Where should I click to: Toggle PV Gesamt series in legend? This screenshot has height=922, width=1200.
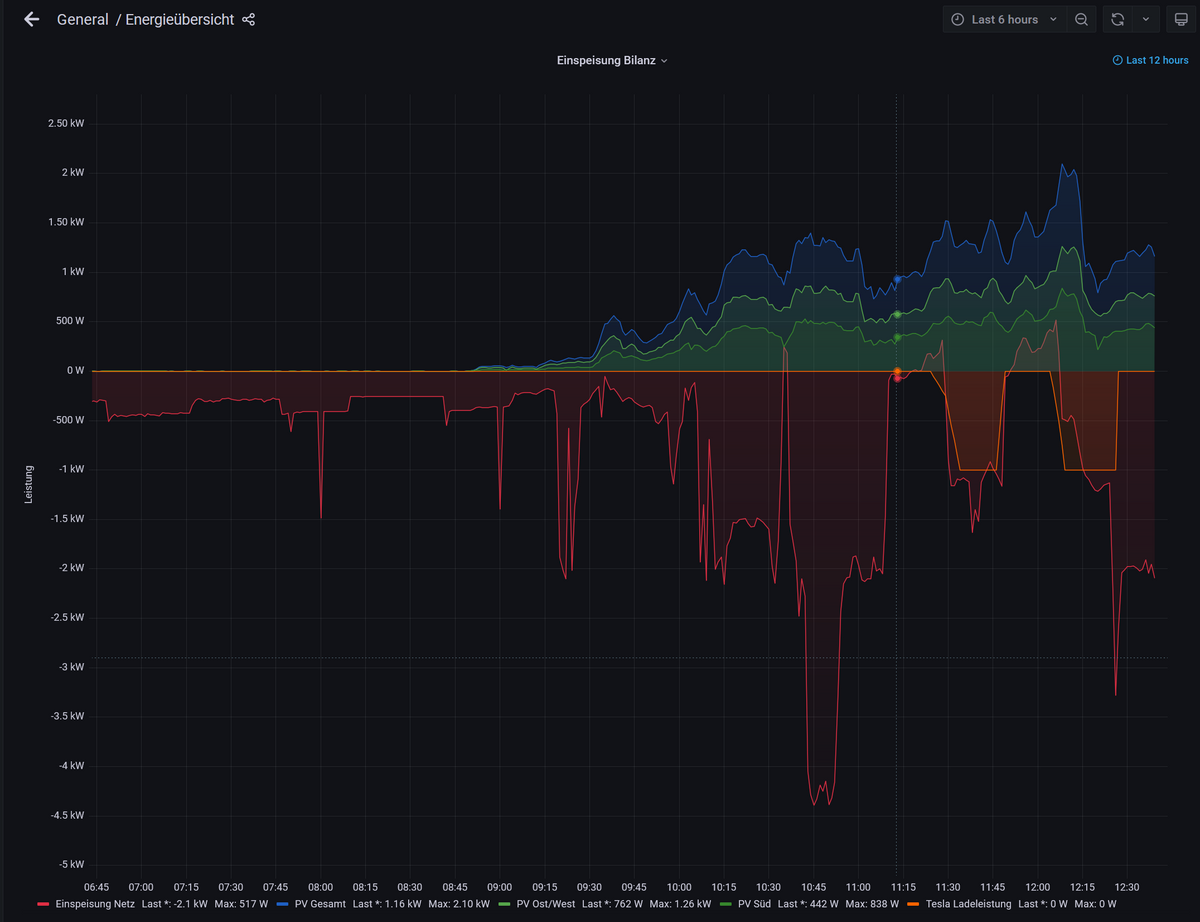coord(324,904)
